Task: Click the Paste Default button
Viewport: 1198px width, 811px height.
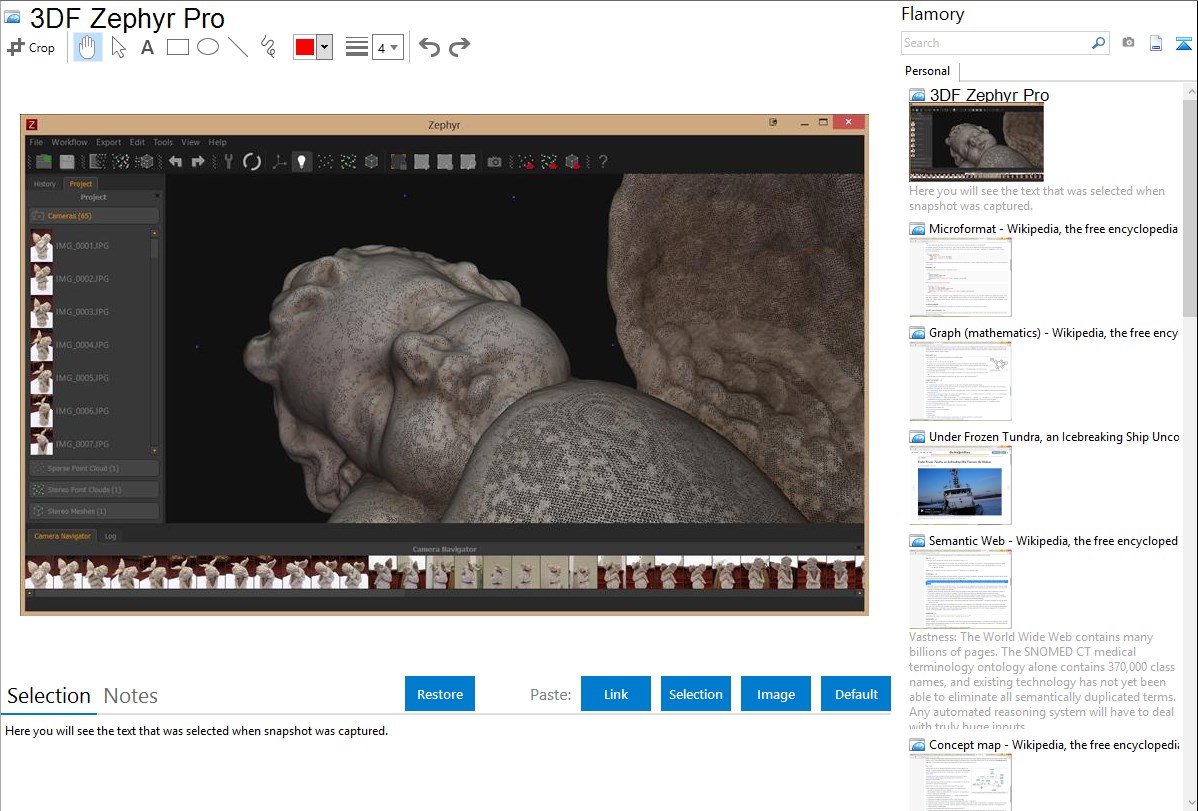Action: (x=856, y=694)
